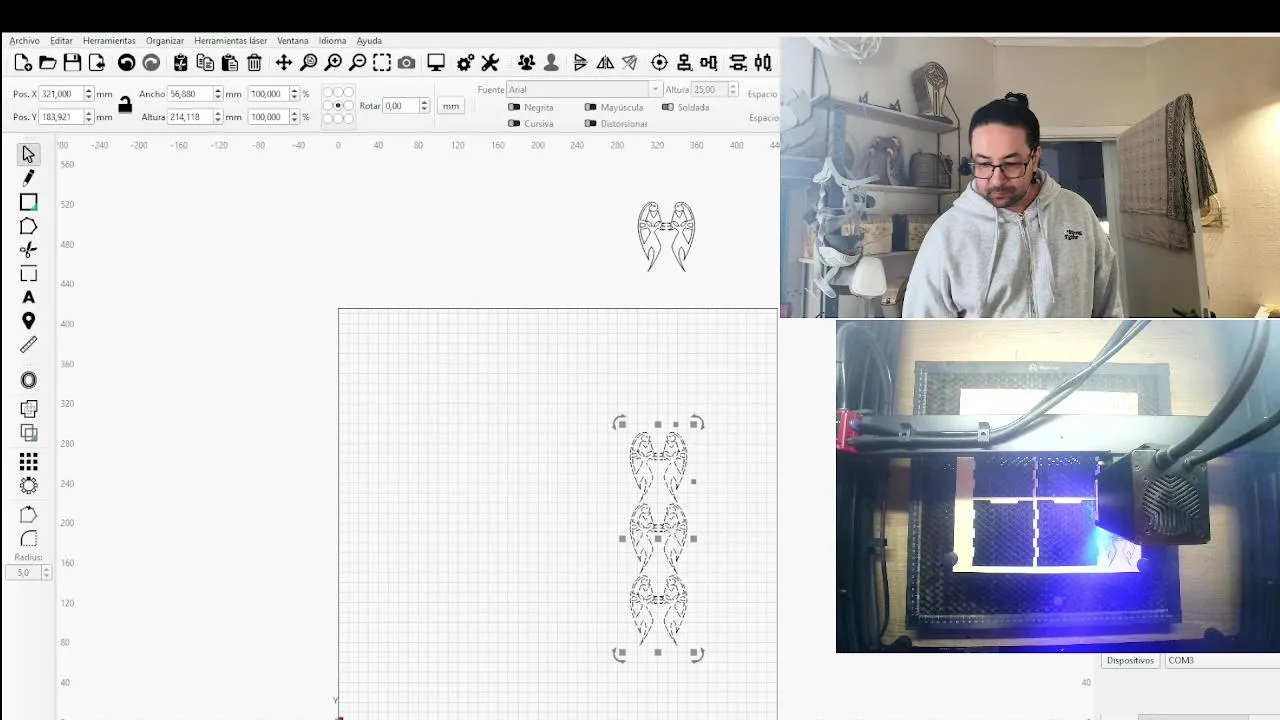The height and width of the screenshot is (720, 1280).
Task: Select the Rectangle tool
Action: click(x=28, y=202)
